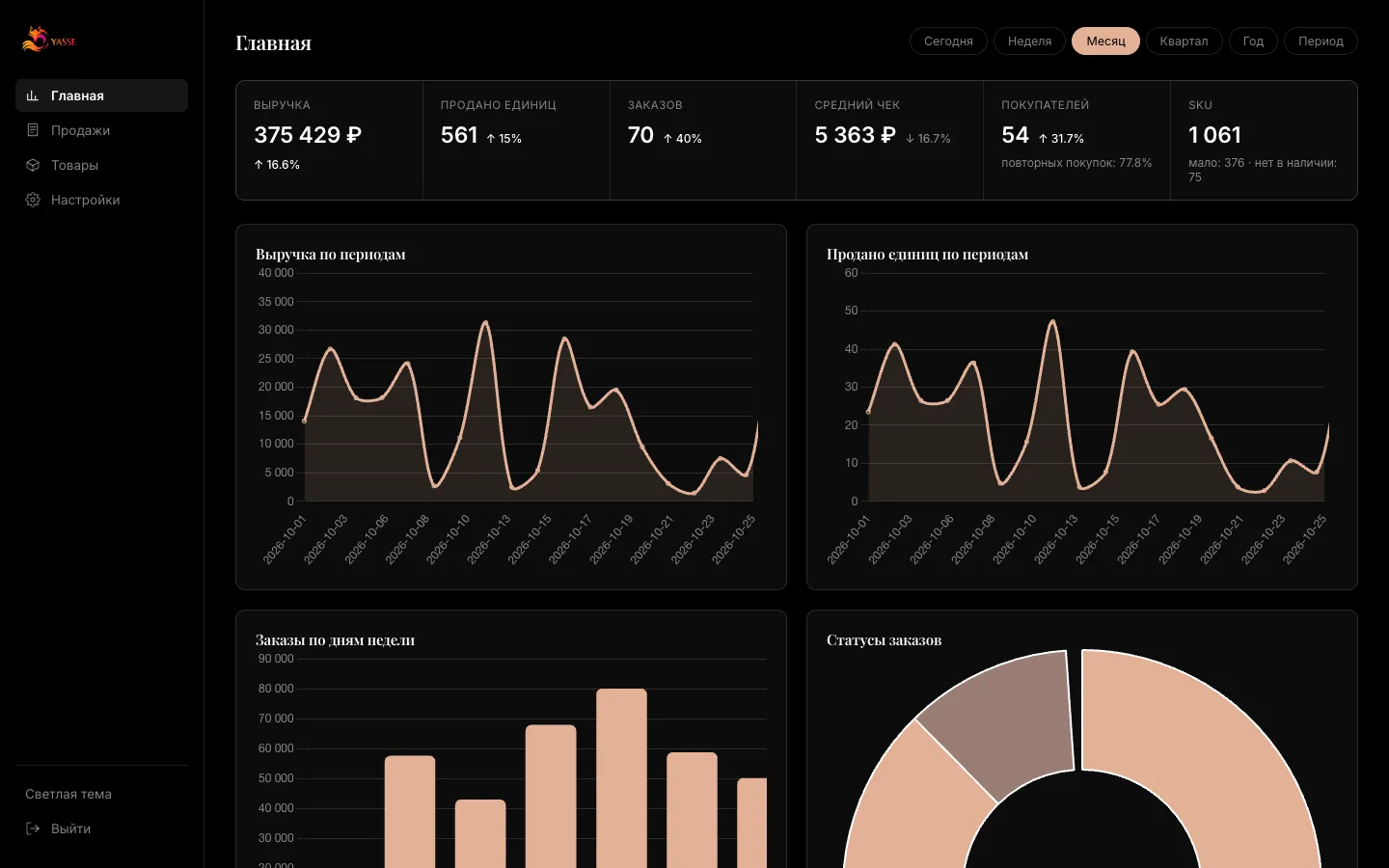
Task: Click the Выручка по периодам chart title
Action: pos(331,255)
